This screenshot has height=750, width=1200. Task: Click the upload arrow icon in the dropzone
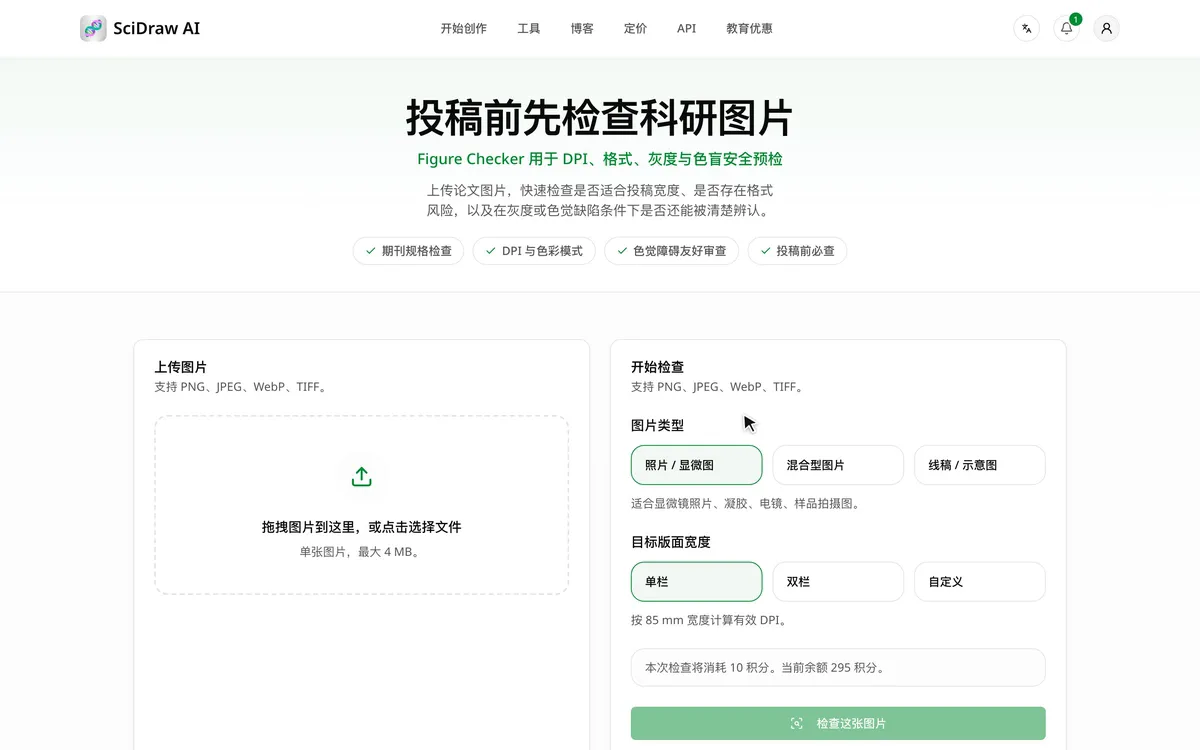click(x=362, y=477)
